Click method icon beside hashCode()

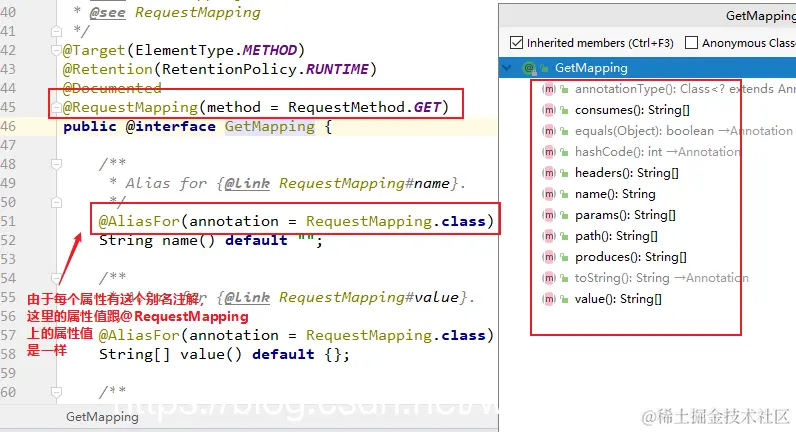[x=548, y=152]
